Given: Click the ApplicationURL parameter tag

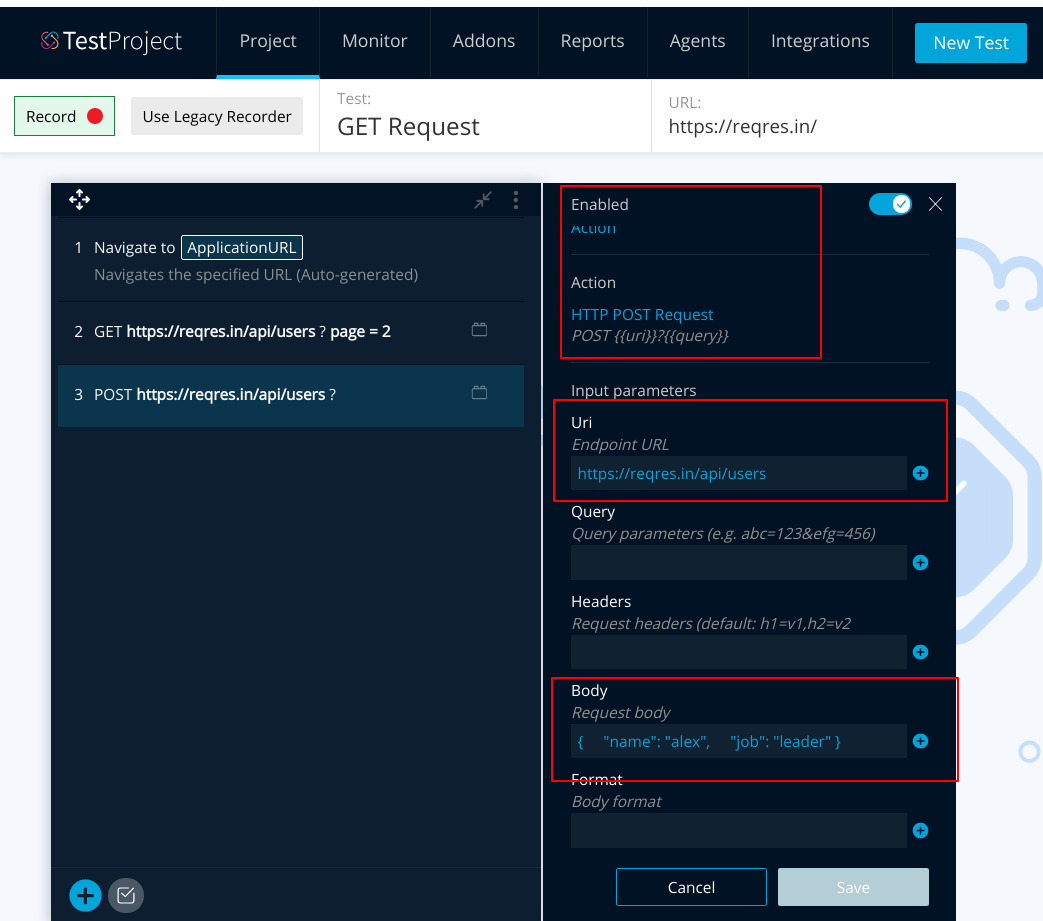Looking at the screenshot, I should 241,247.
